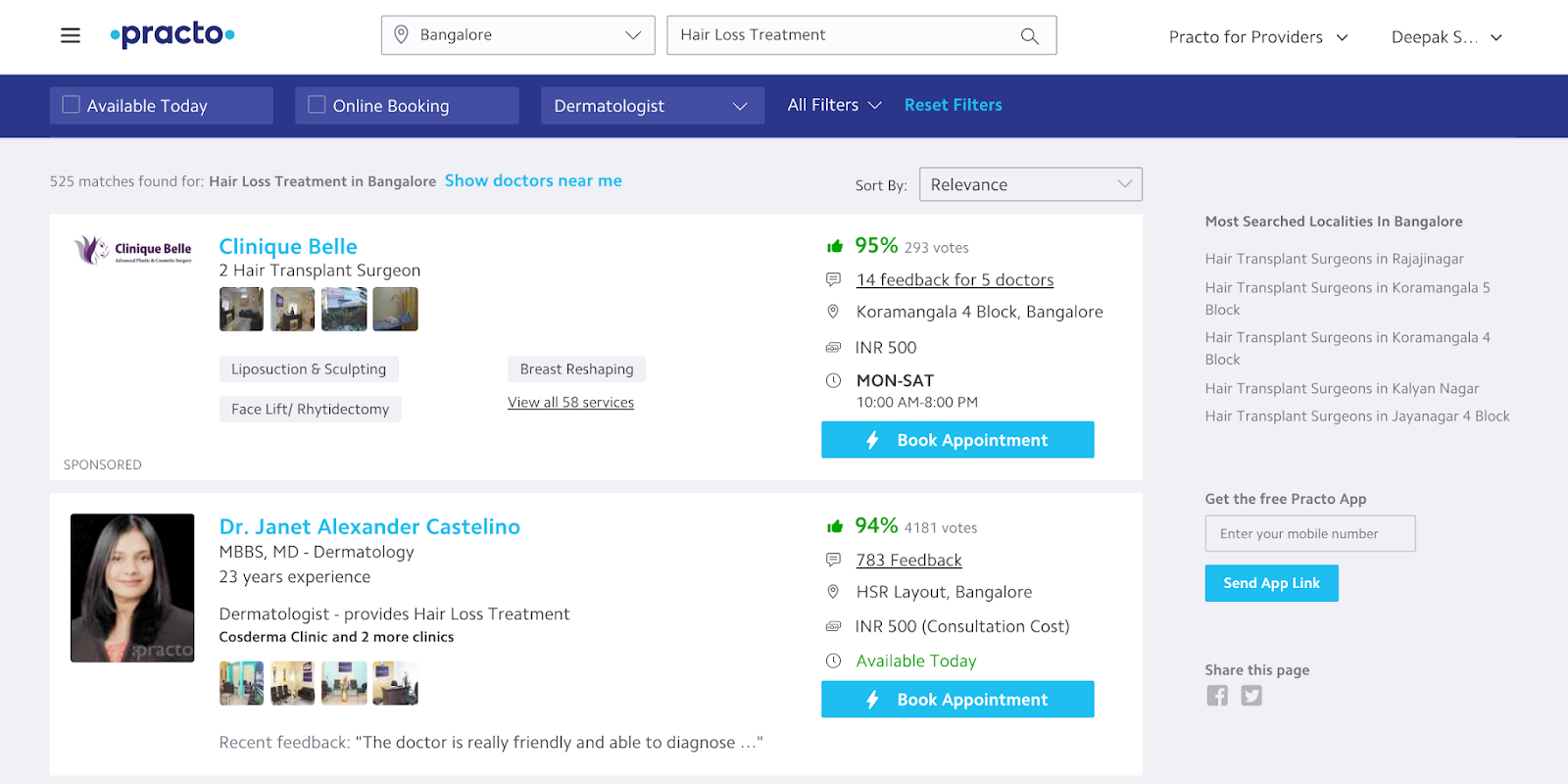Viewport: 1568px width, 784px height.
Task: Open Hair Transplant Surgeons in Koramangala 5 Block
Action: pos(1347,299)
